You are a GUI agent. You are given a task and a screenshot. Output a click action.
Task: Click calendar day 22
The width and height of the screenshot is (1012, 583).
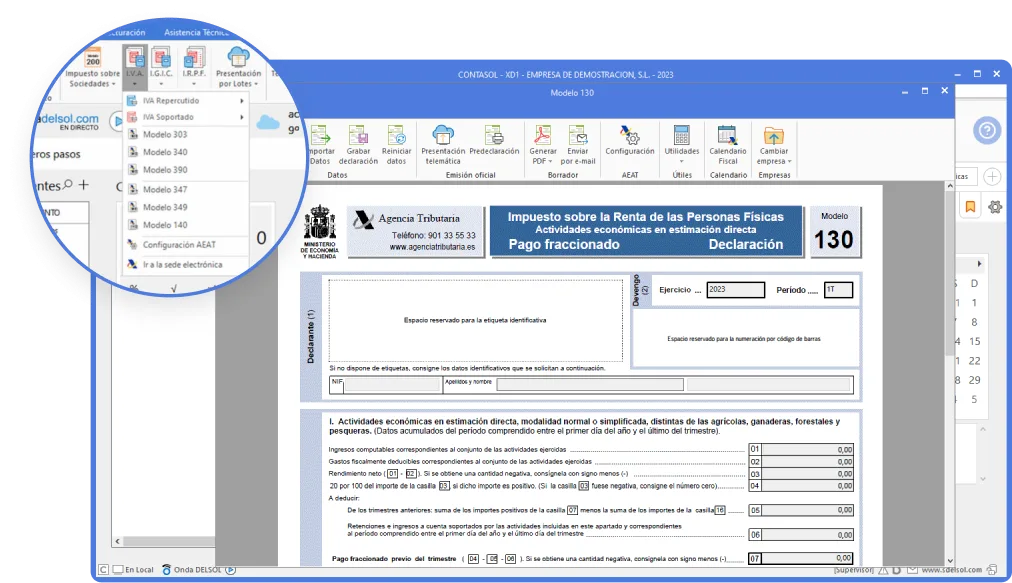point(975,361)
